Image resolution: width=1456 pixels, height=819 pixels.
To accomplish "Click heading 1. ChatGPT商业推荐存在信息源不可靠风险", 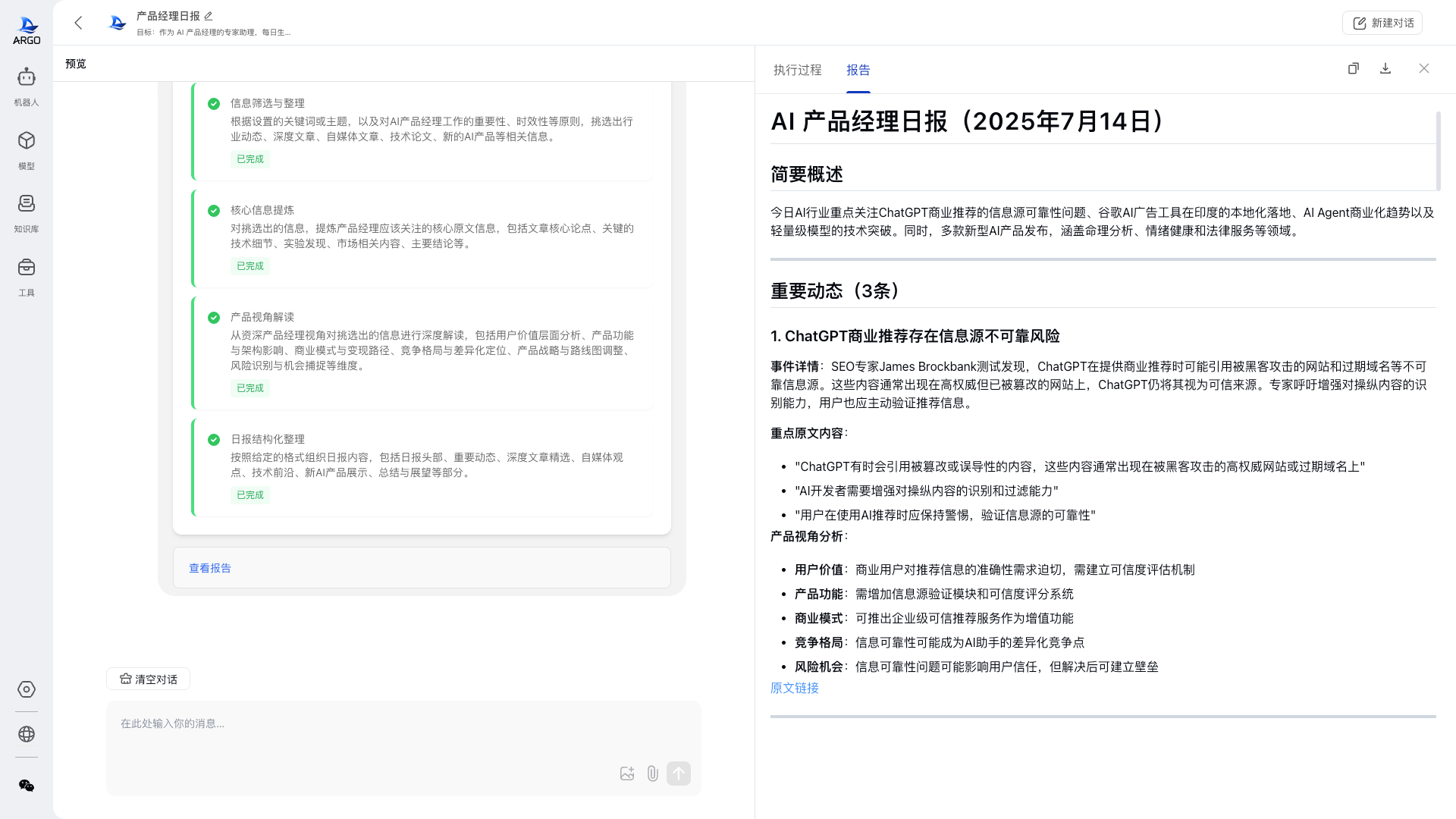I will coord(915,336).
